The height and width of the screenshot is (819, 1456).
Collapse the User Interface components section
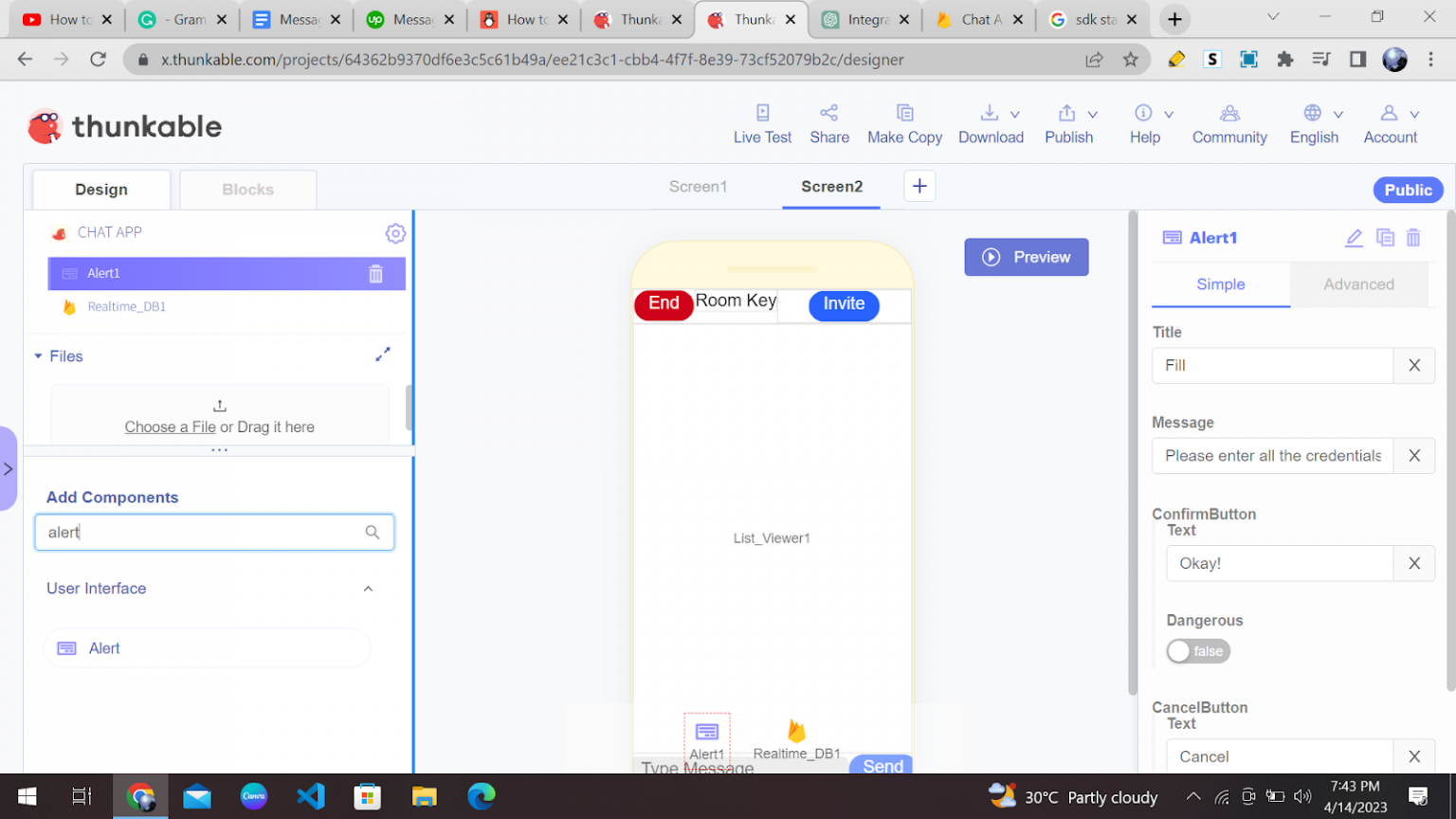coord(368,588)
